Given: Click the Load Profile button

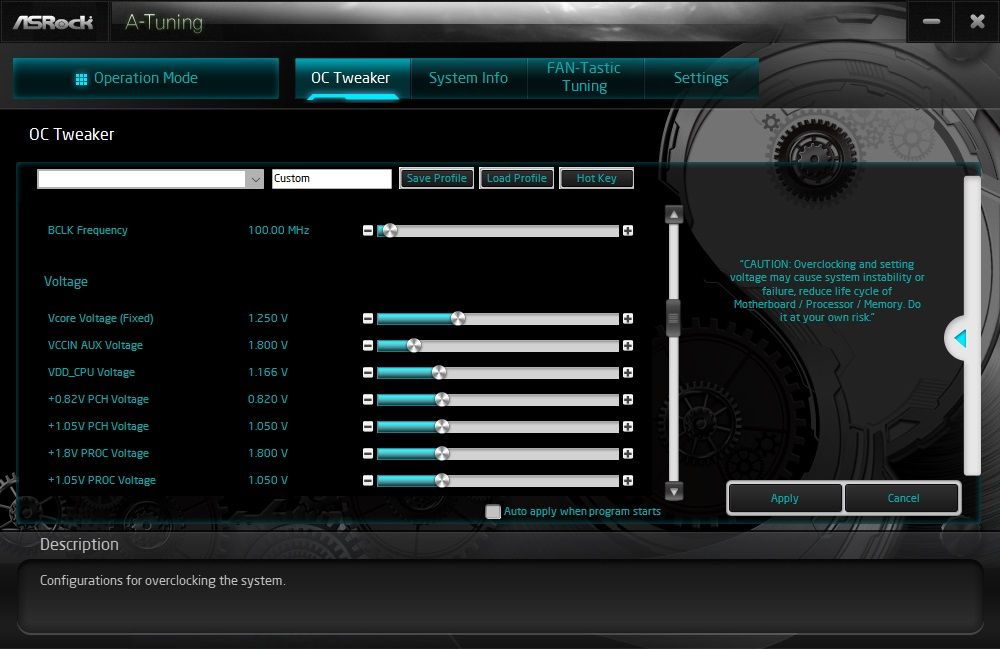Looking at the screenshot, I should (517, 179).
